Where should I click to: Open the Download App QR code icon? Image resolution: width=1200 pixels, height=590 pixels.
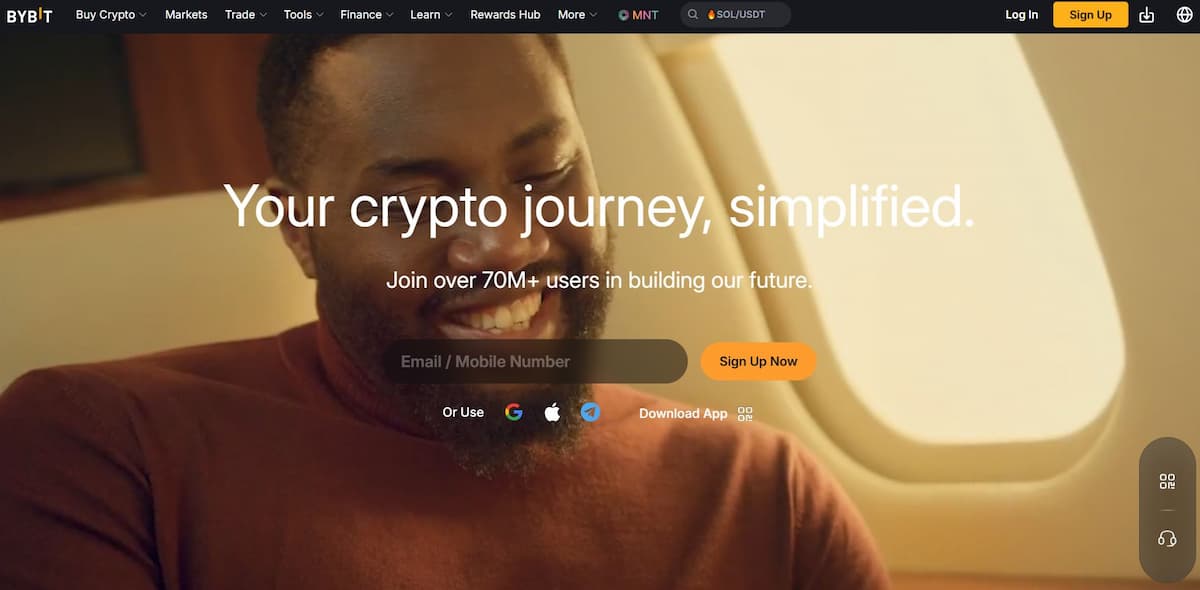point(744,413)
